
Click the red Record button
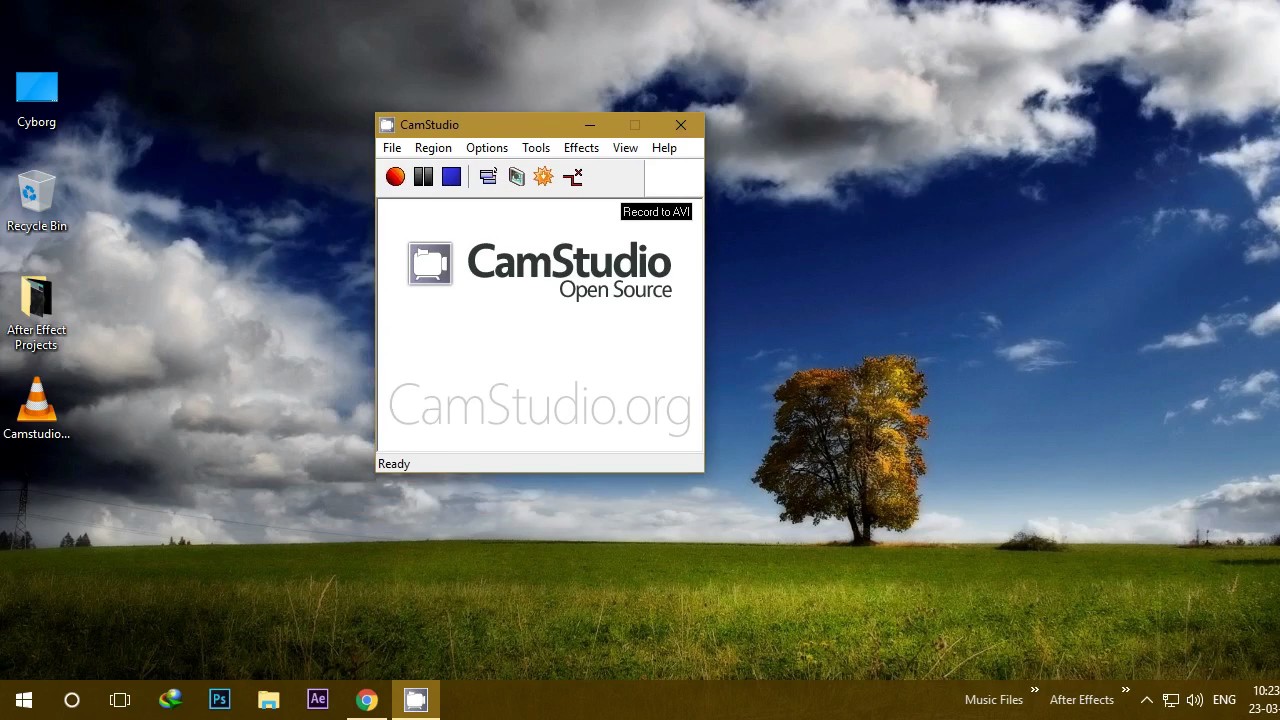point(396,177)
